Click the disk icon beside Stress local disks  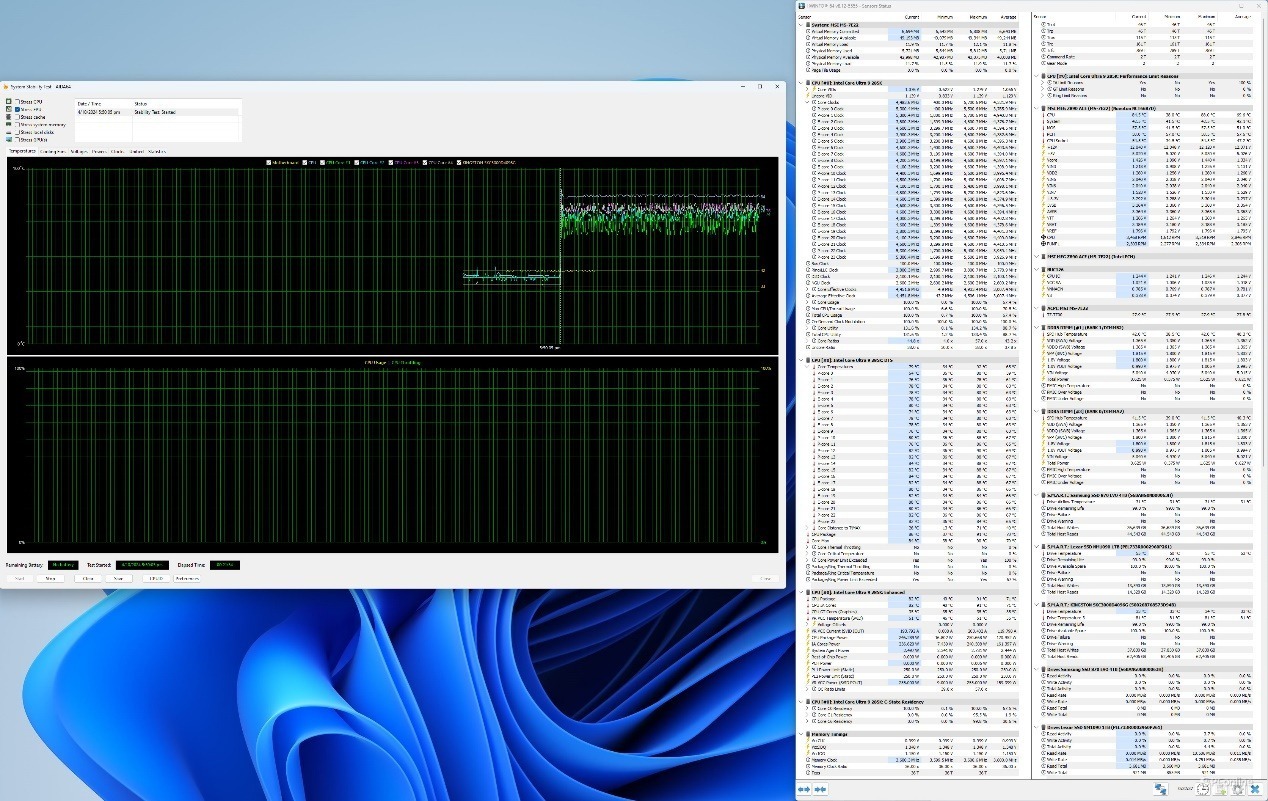[x=9, y=132]
